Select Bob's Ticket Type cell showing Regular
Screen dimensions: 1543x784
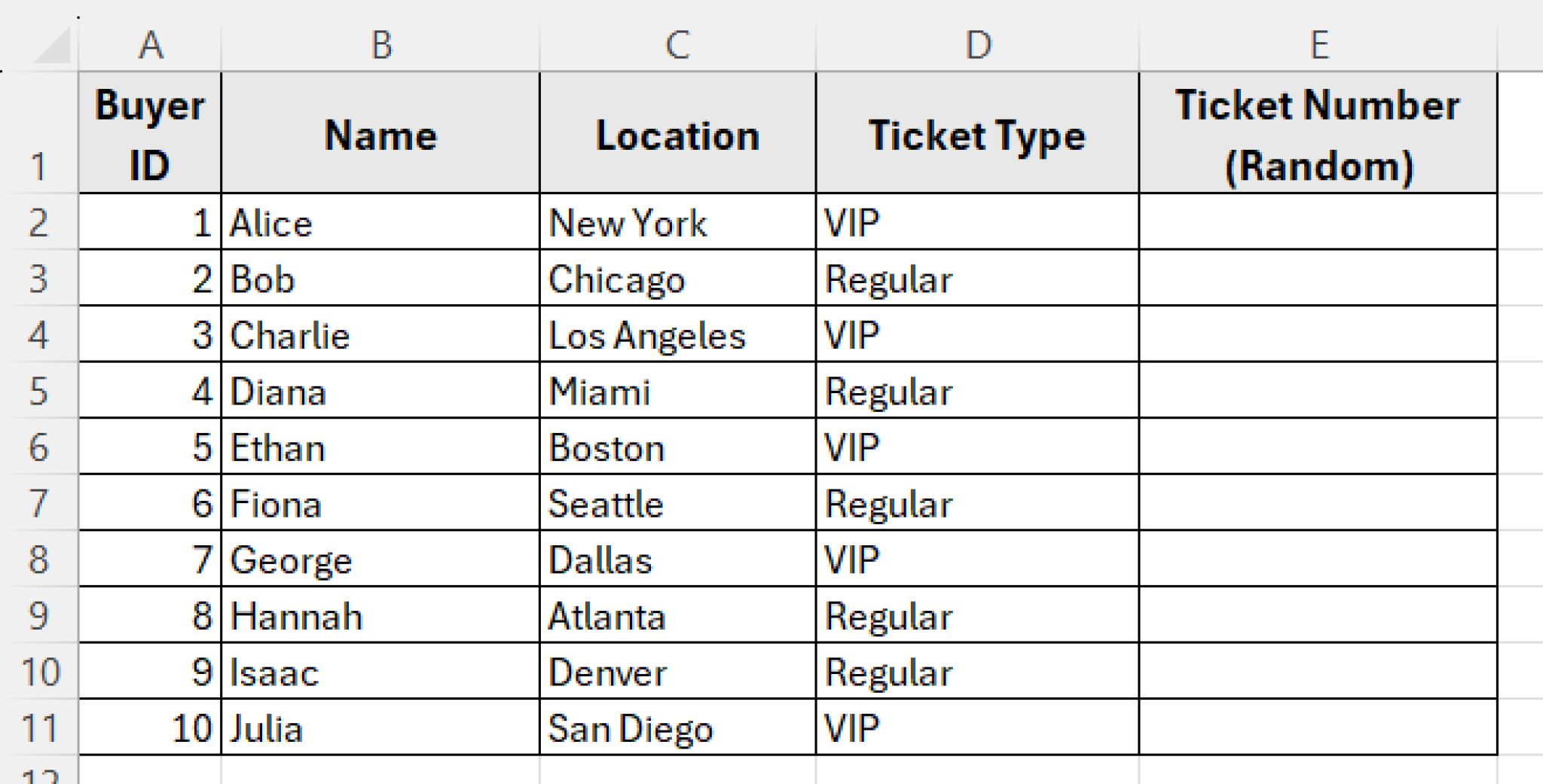click(977, 279)
